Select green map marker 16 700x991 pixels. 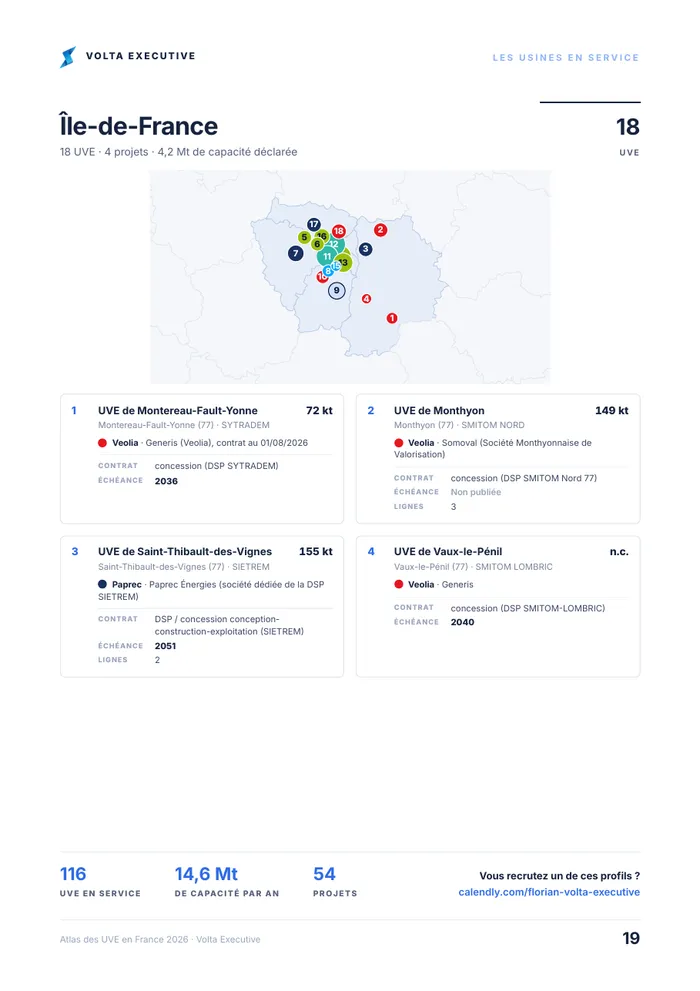point(322,236)
